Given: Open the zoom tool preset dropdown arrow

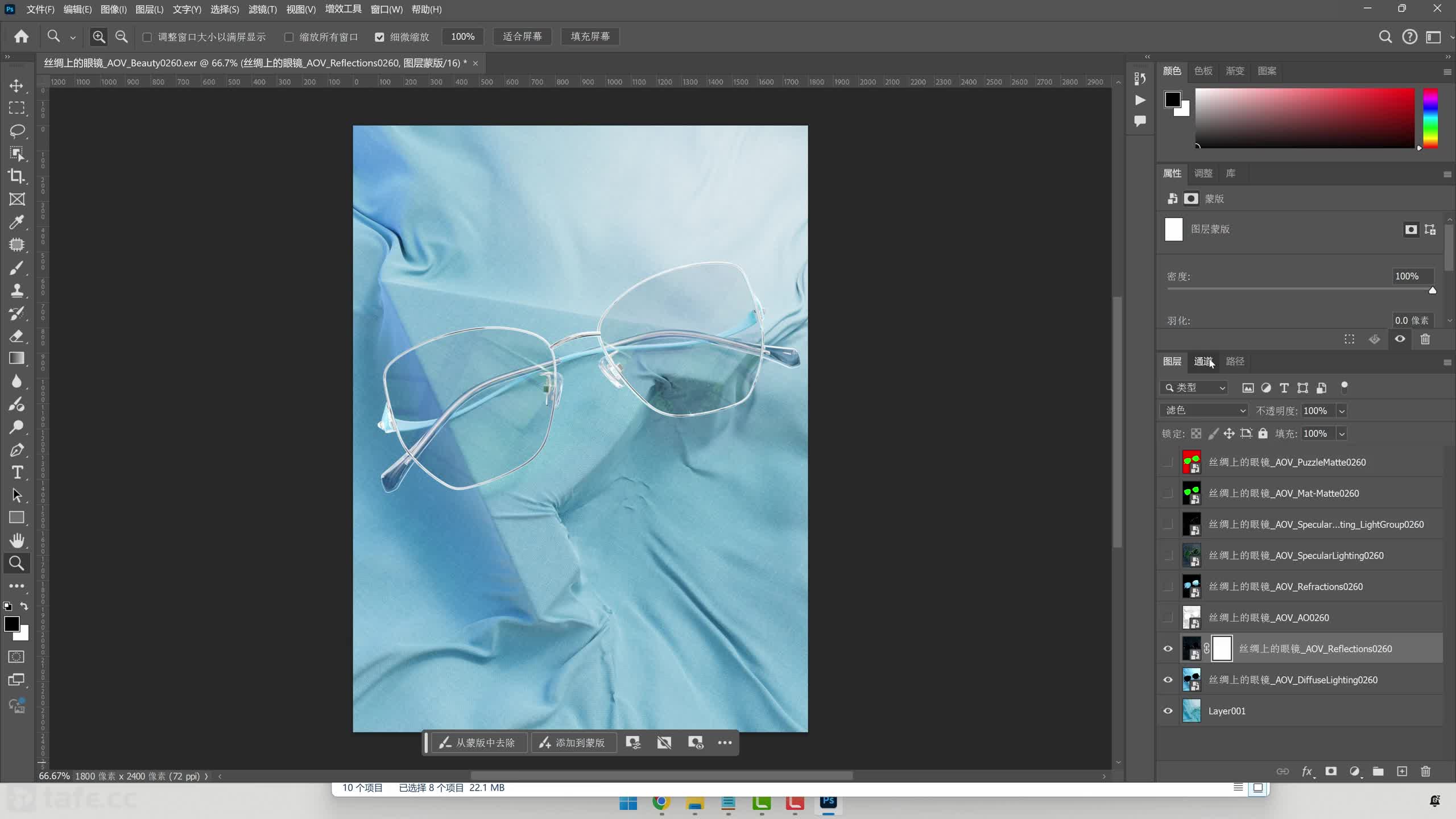Looking at the screenshot, I should (x=73, y=38).
